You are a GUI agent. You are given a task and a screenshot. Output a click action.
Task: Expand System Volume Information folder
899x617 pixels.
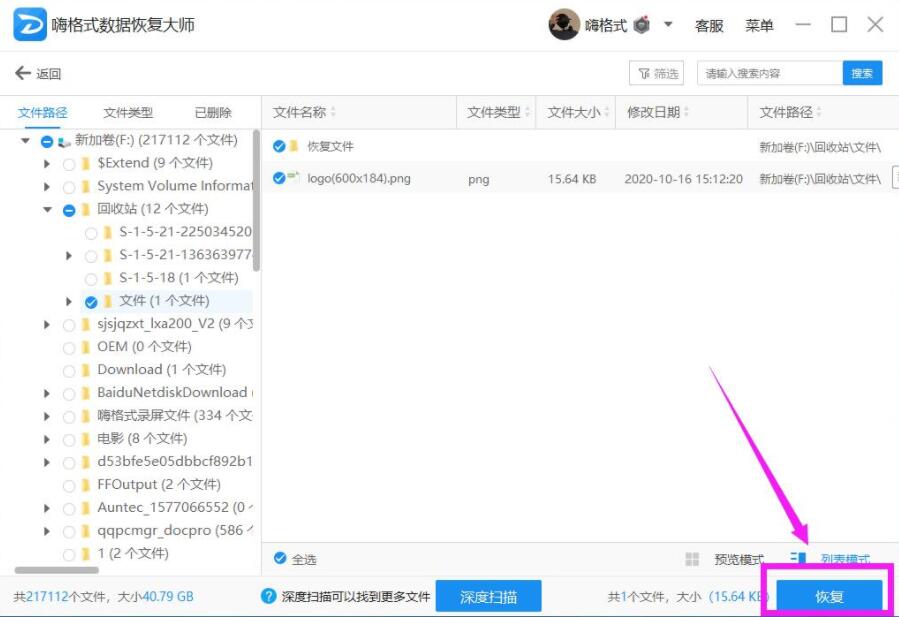click(x=47, y=187)
